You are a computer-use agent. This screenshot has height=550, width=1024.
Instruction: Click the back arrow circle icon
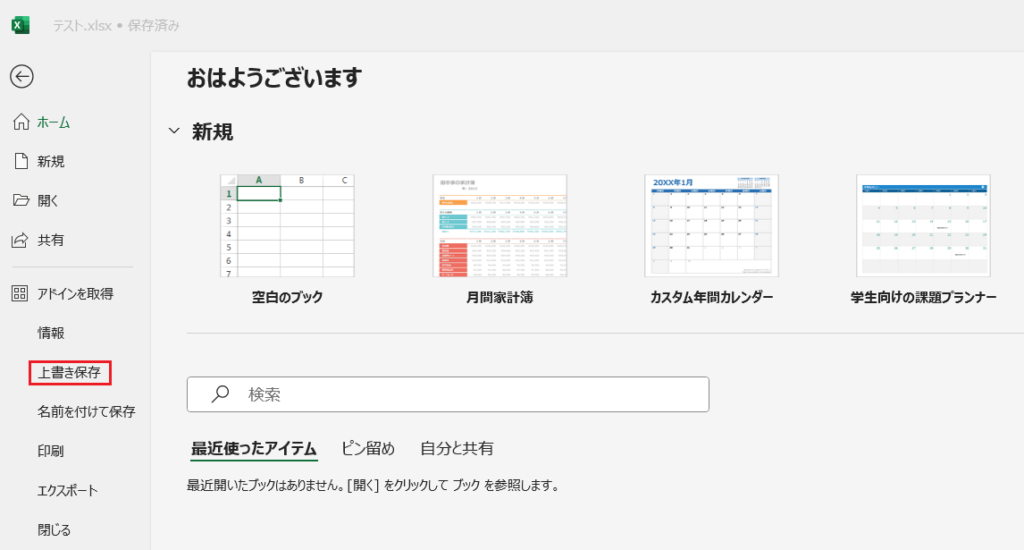(22, 76)
